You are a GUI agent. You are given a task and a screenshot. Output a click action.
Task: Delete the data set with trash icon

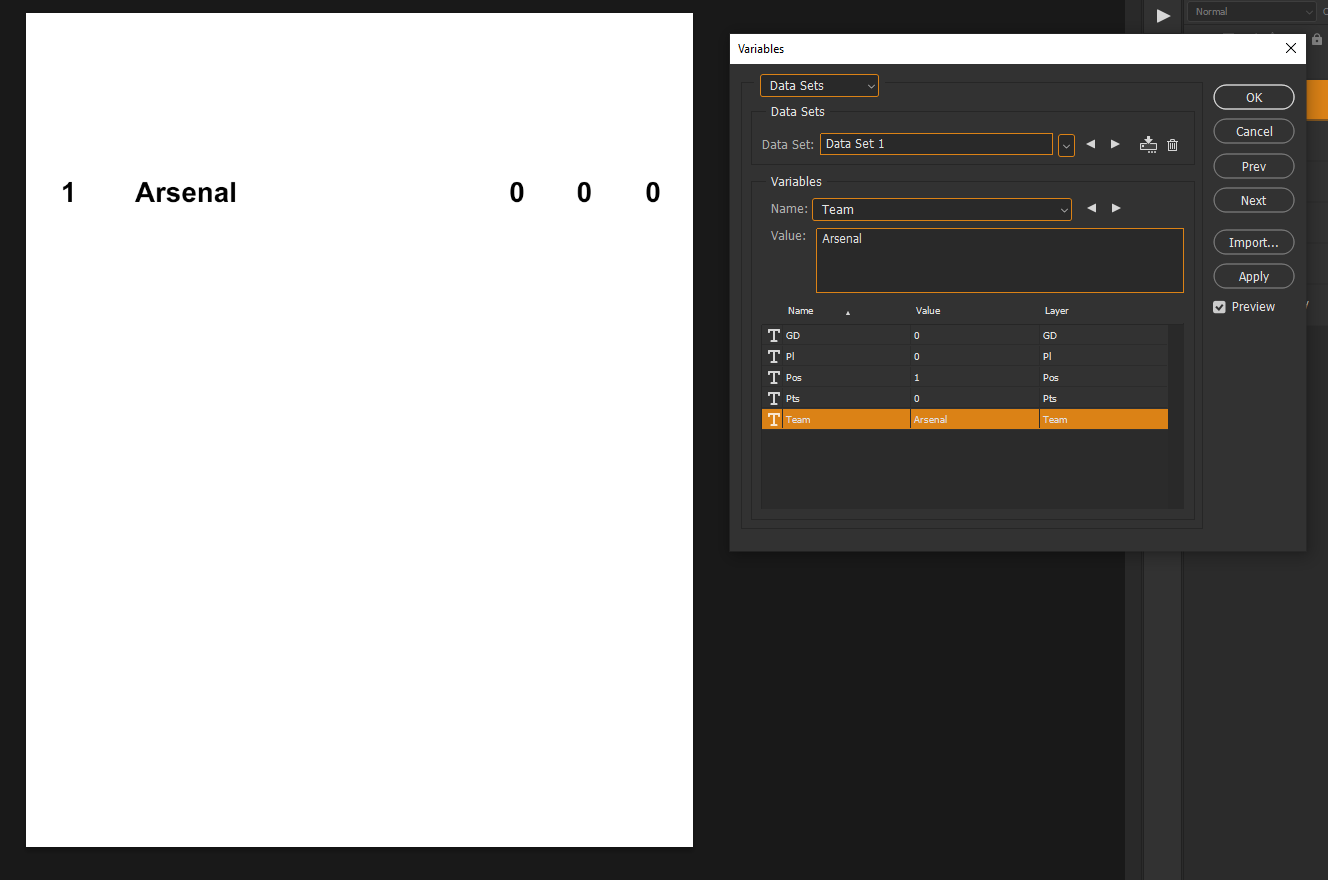[1173, 145]
